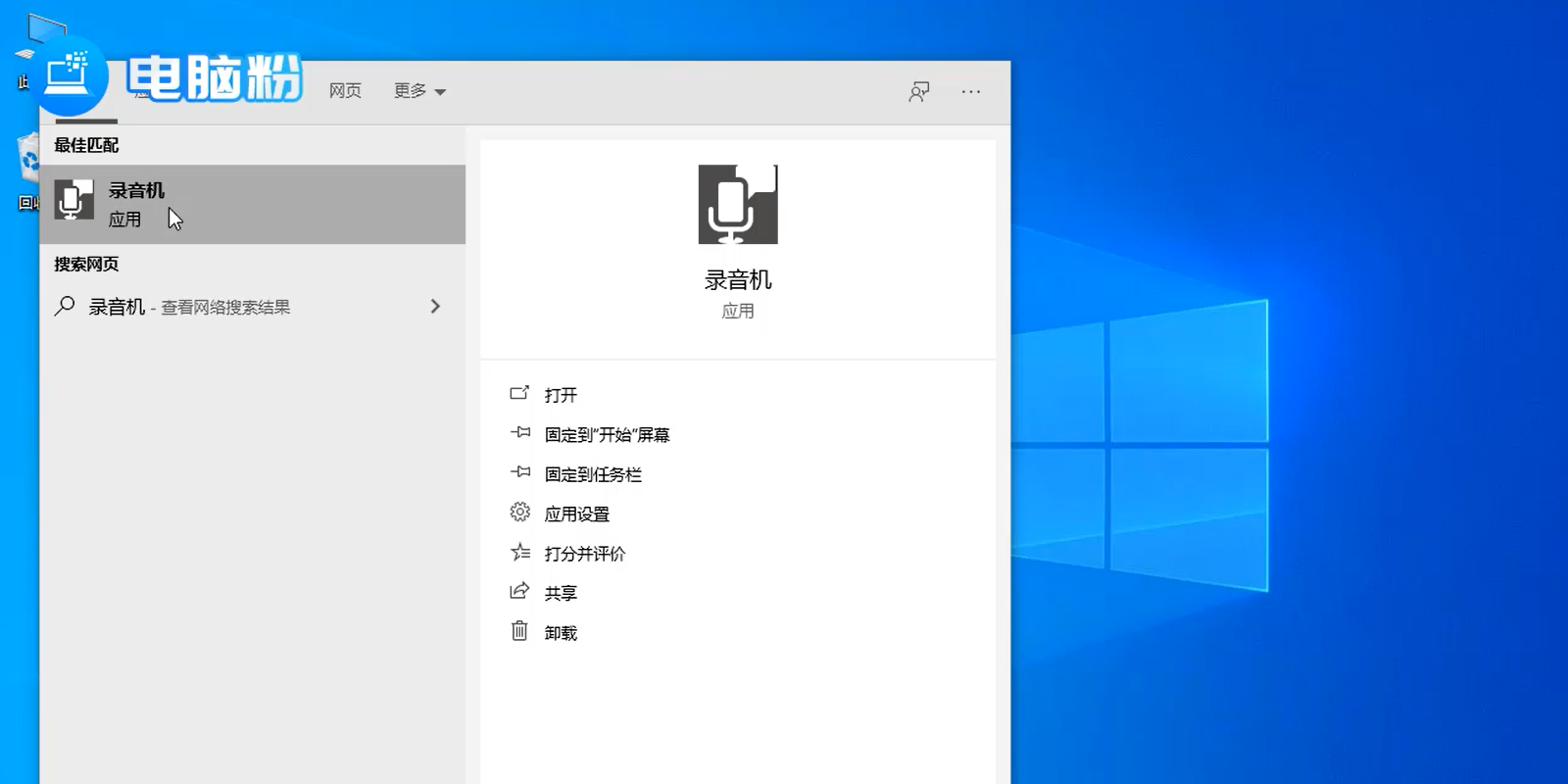Viewport: 1568px width, 784px height.
Task: Click the 搜索网页 section header
Action: [x=86, y=265]
